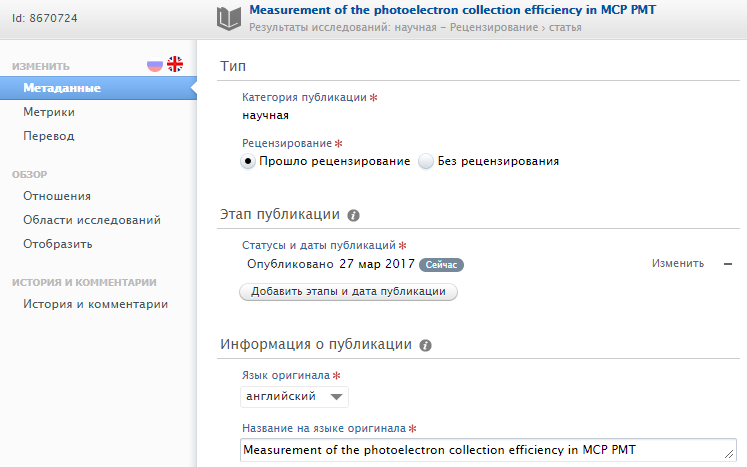Select Прошло рецензирование radio button
Image resolution: width=747 pixels, height=467 pixels.
pos(248,161)
